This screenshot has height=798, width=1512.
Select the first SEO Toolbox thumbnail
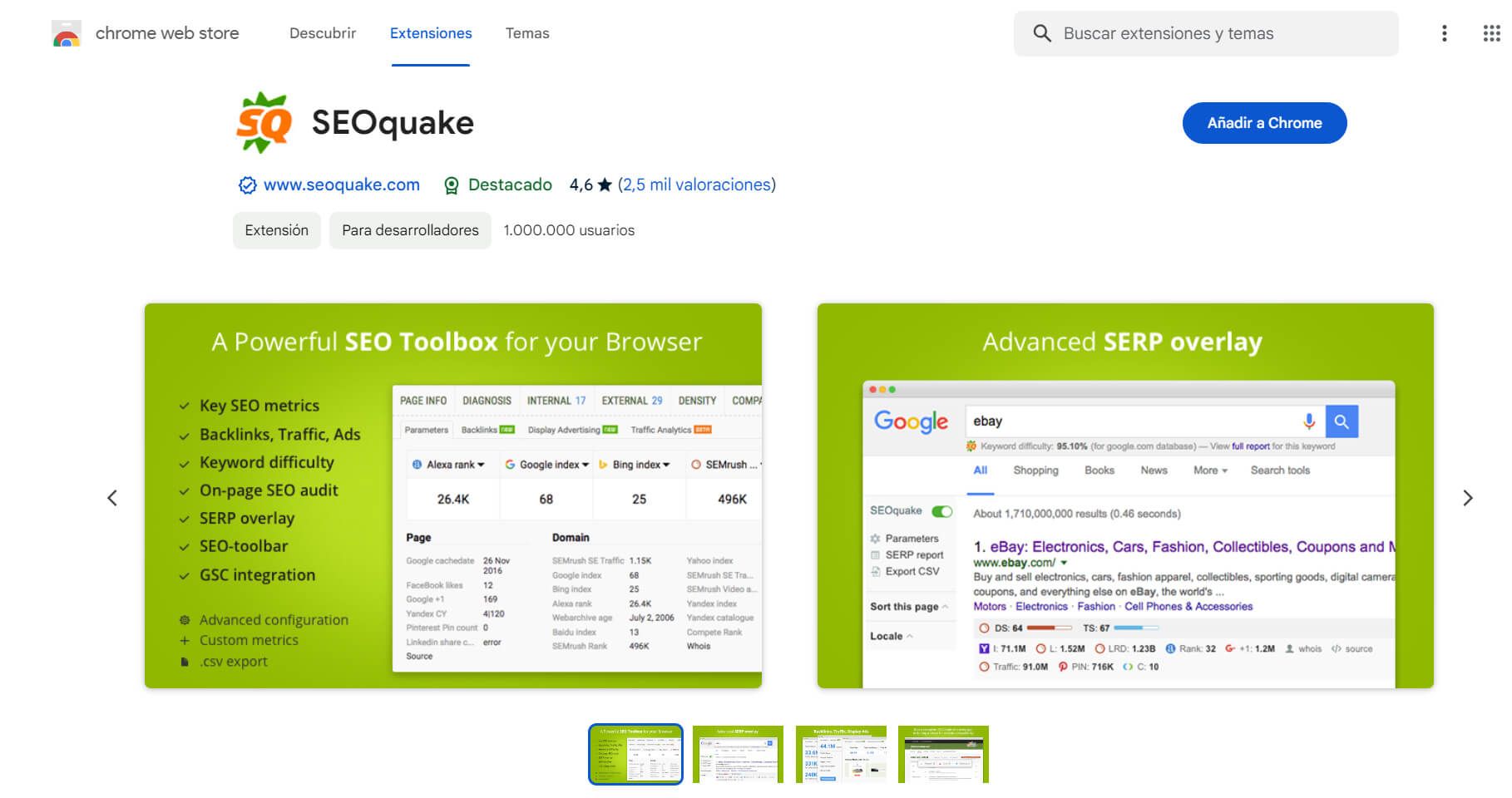pos(635,754)
